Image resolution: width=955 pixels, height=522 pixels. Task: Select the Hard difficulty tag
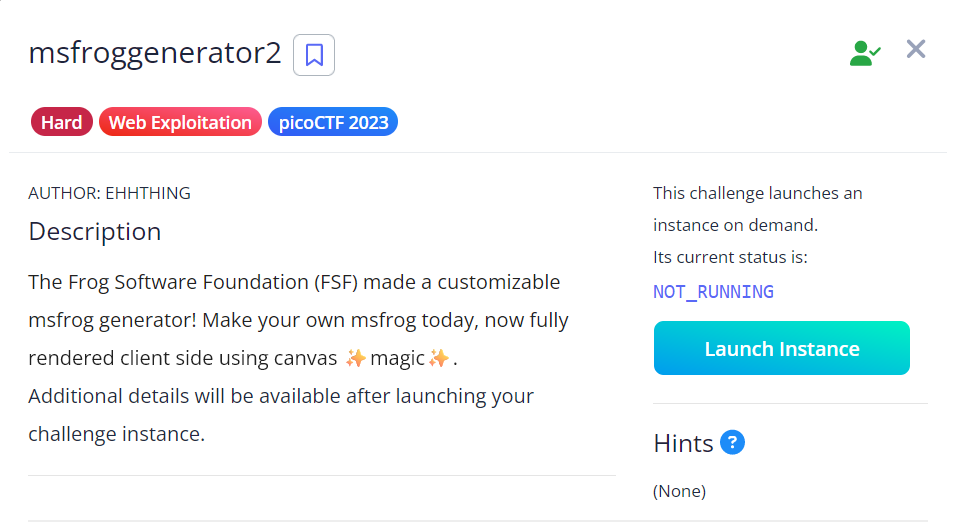pos(62,123)
